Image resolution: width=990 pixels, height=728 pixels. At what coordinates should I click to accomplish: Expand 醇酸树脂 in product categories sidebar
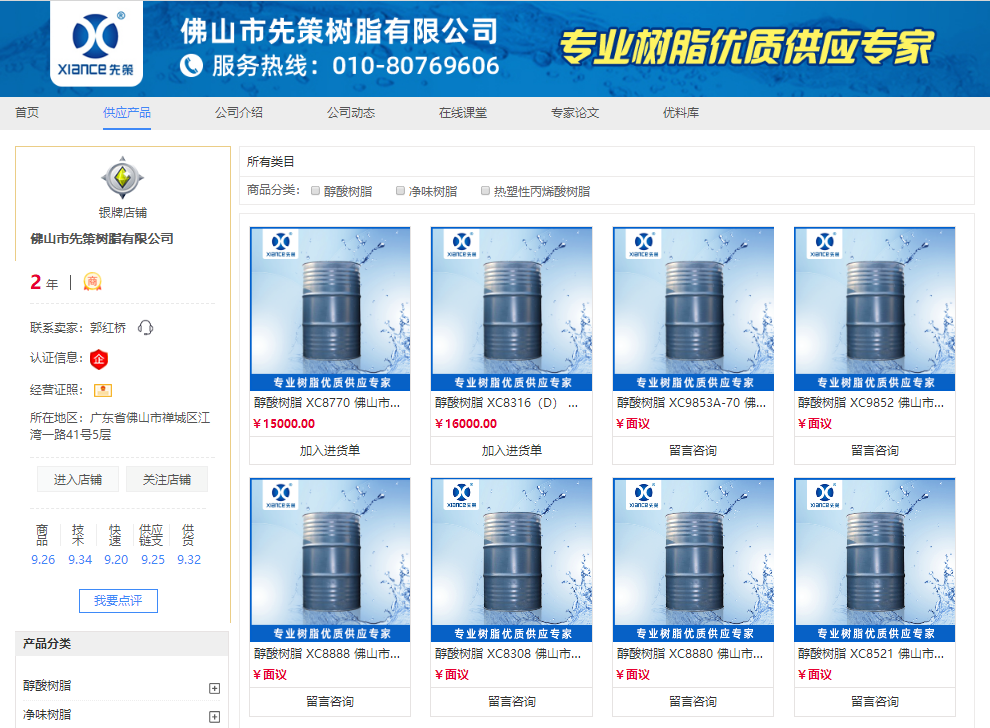tap(215, 688)
